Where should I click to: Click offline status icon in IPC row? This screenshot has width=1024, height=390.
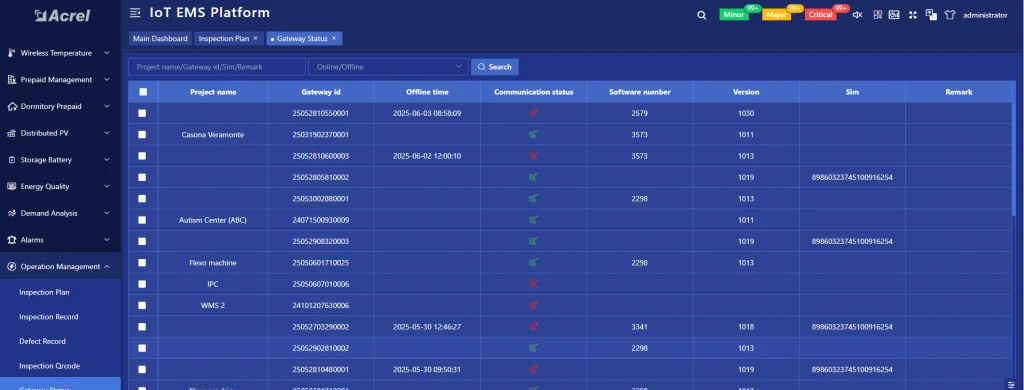coord(534,284)
